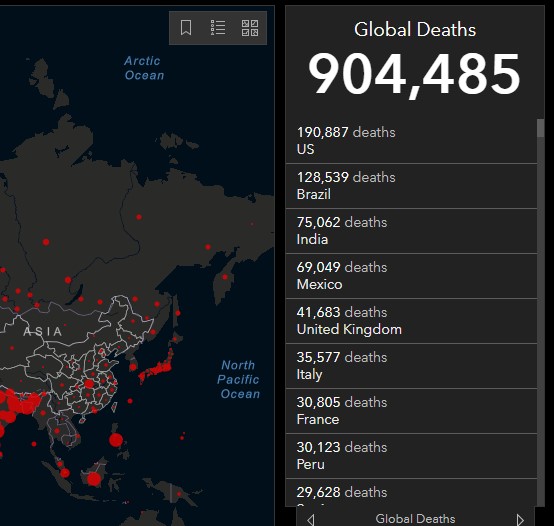Click the red dot on Kamchatka peninsula
The image size is (554, 526).
(225, 277)
